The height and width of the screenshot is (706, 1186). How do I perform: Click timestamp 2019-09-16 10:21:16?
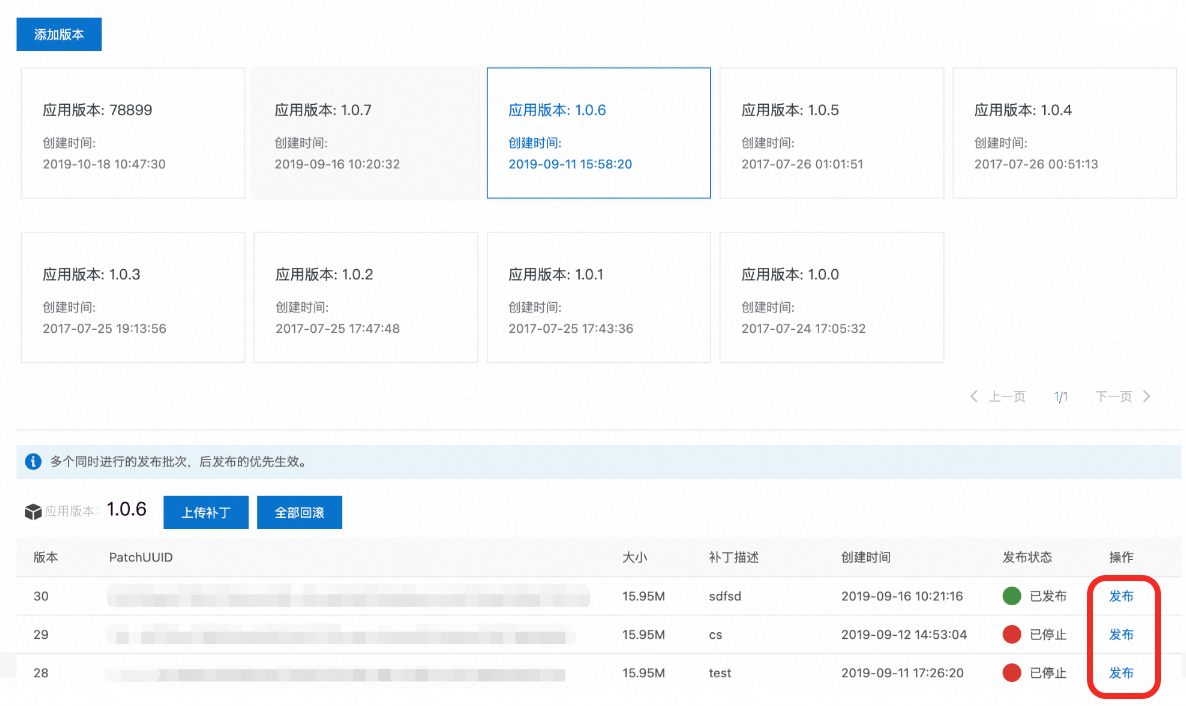902,596
